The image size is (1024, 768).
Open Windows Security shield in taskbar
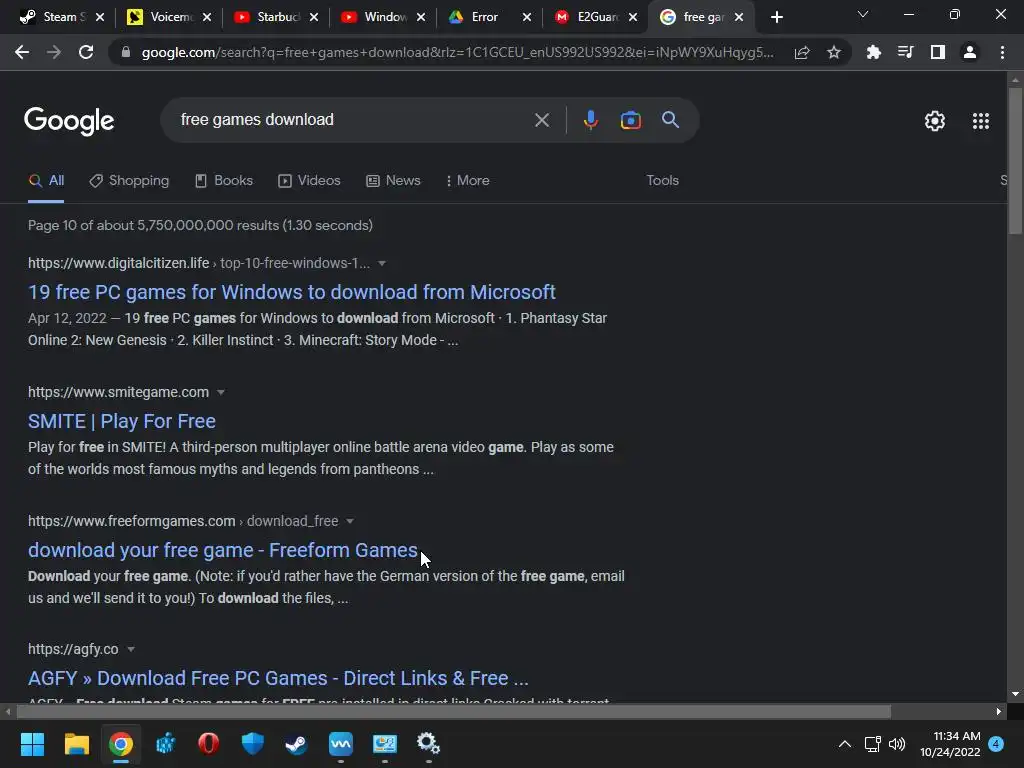[x=253, y=744]
